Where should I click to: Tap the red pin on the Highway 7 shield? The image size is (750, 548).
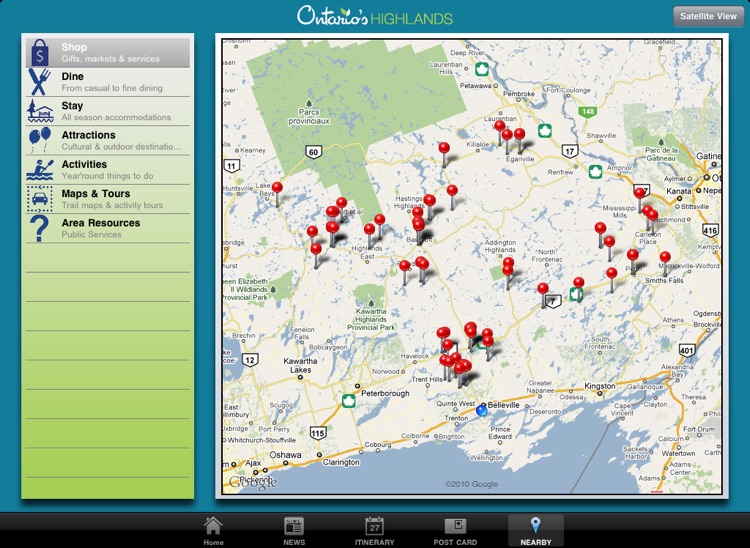tap(543, 288)
